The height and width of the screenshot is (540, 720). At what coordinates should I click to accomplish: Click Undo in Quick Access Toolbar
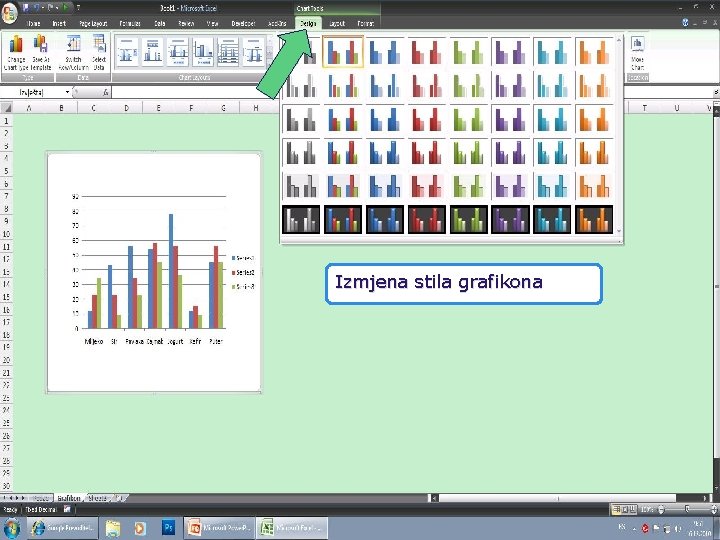coord(37,8)
